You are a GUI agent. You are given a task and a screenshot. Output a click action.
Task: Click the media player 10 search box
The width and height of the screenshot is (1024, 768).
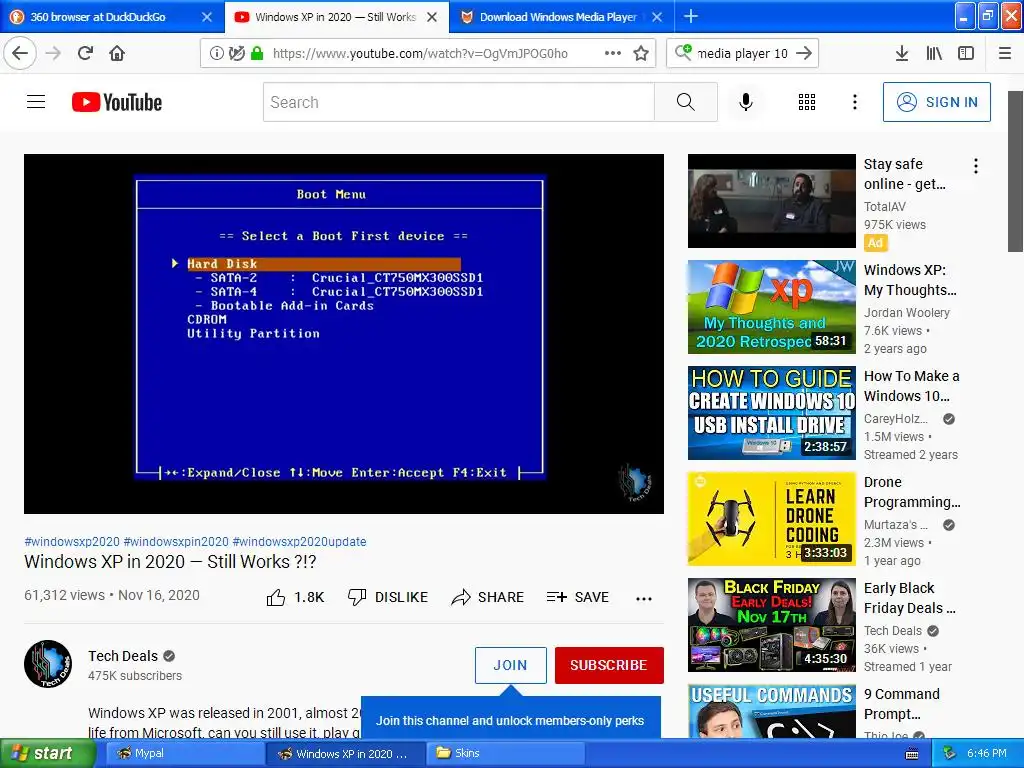tap(743, 53)
